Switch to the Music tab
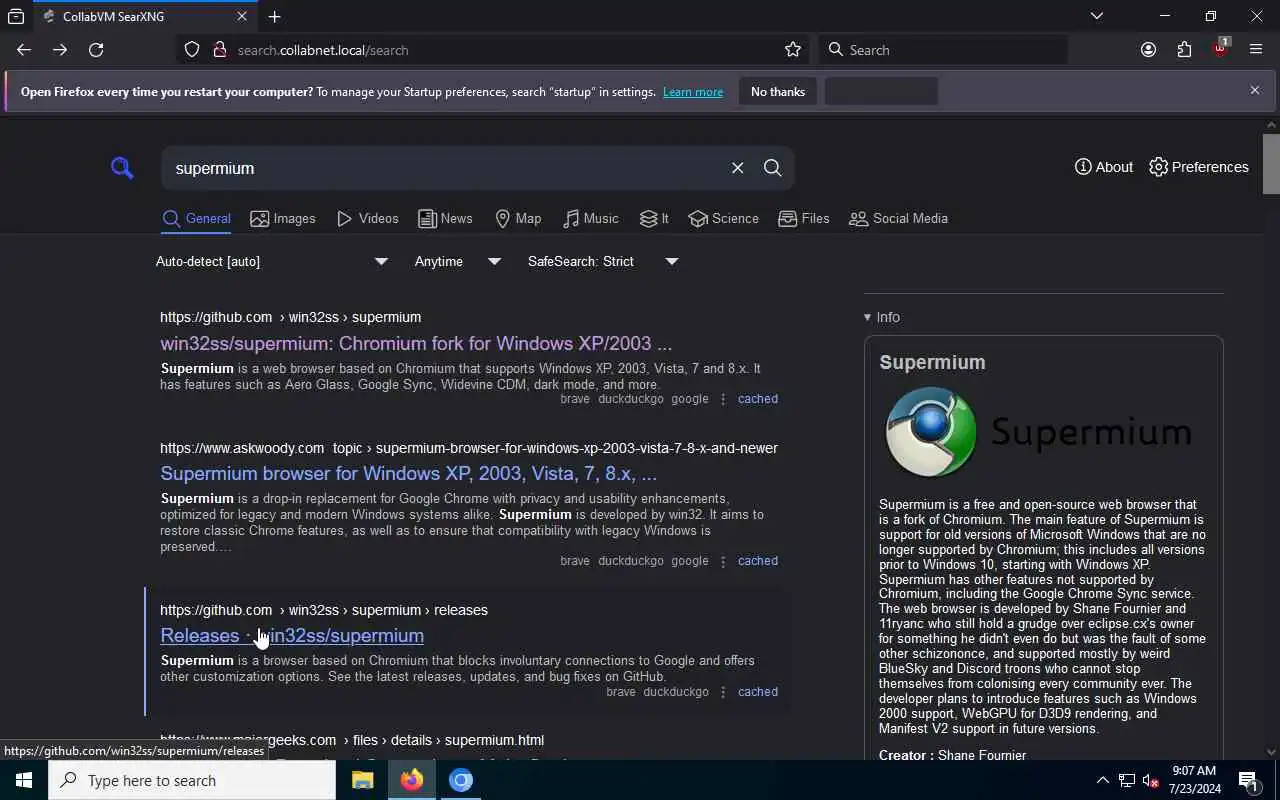The height and width of the screenshot is (800, 1280). coord(591,218)
